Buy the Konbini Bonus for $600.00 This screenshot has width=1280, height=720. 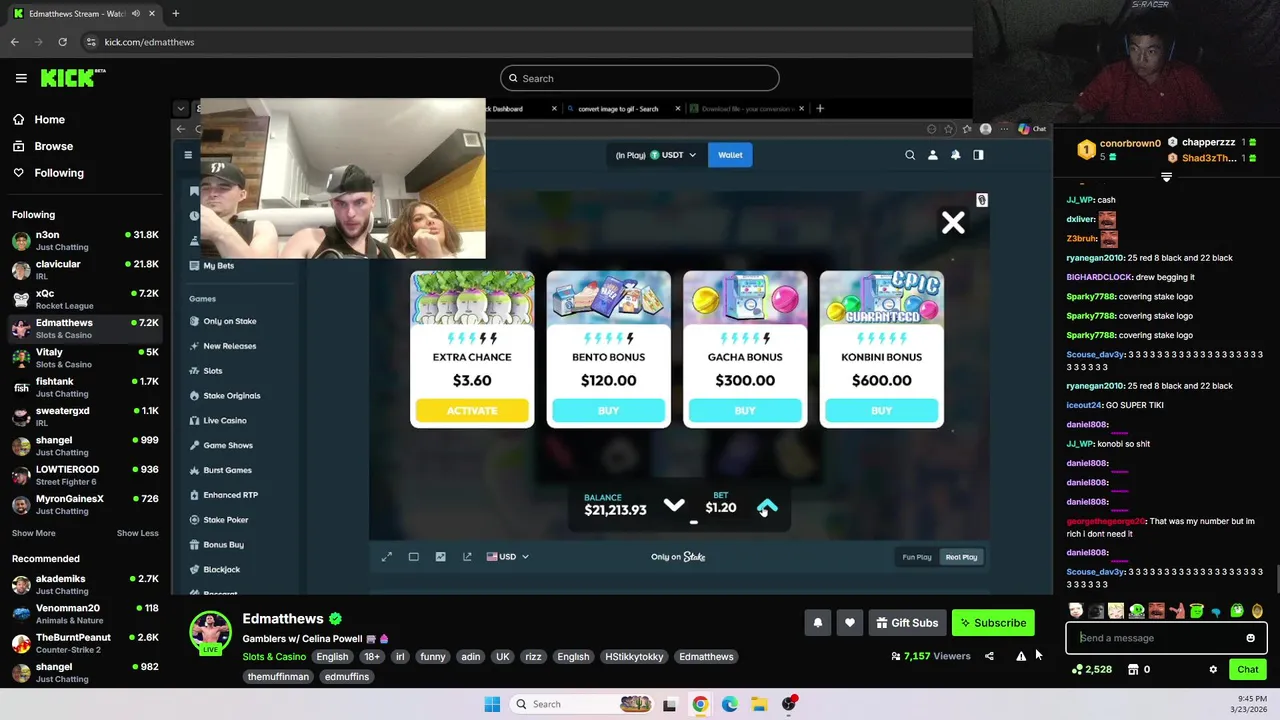click(x=881, y=410)
